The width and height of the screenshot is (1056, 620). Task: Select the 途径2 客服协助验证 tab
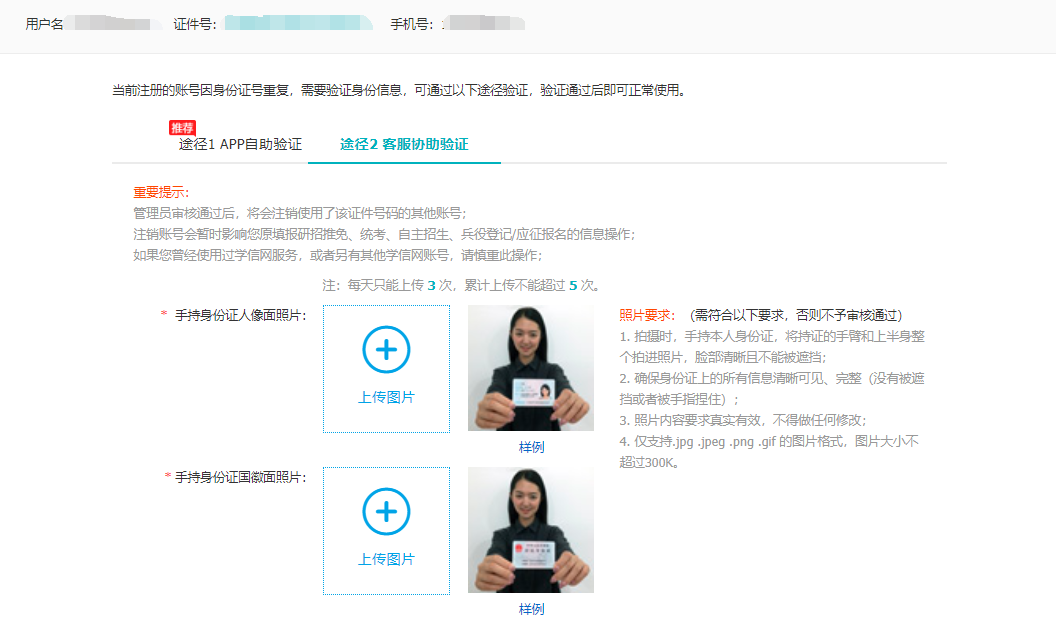tap(404, 144)
